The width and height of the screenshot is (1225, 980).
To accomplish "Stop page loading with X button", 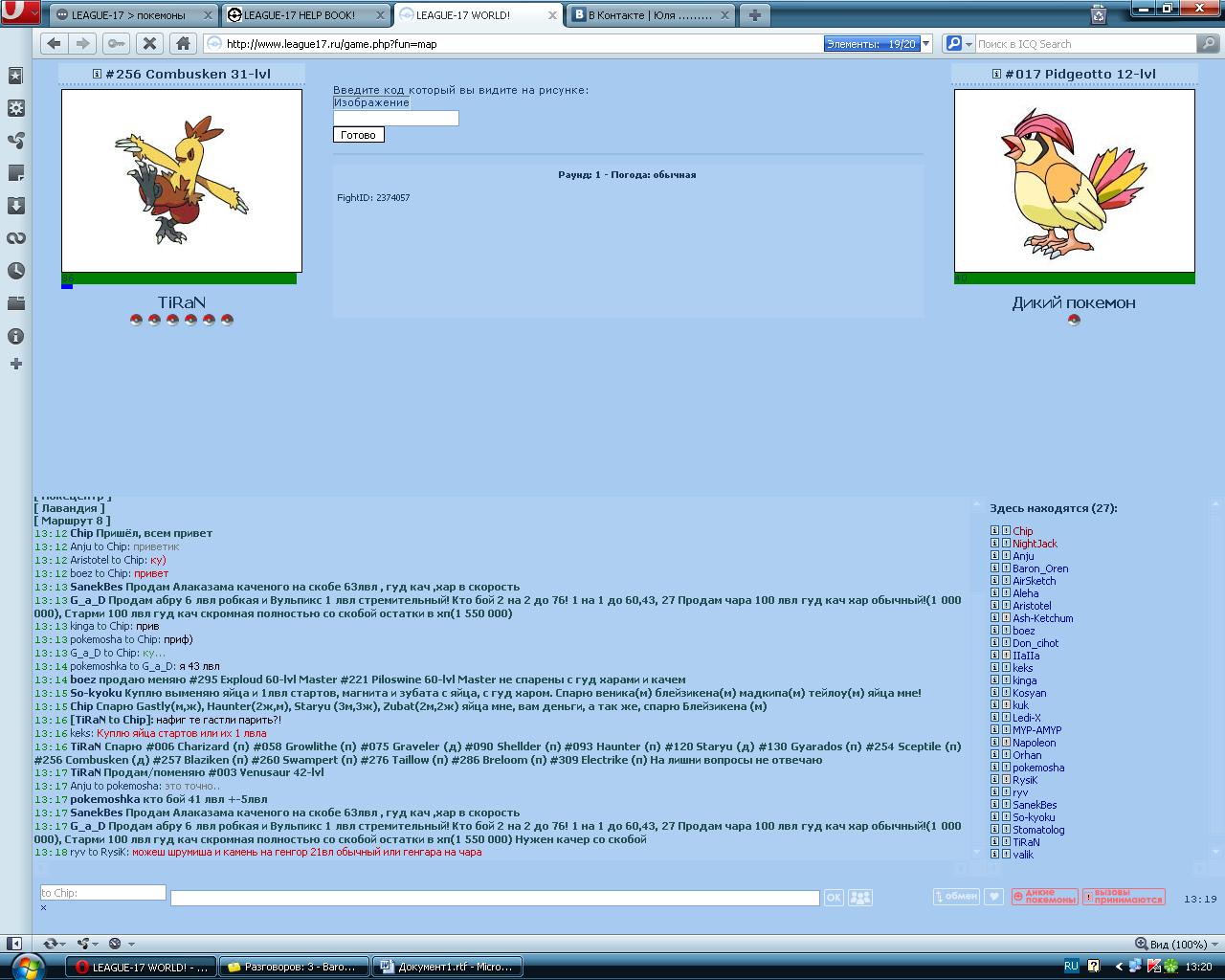I will click(x=148, y=43).
